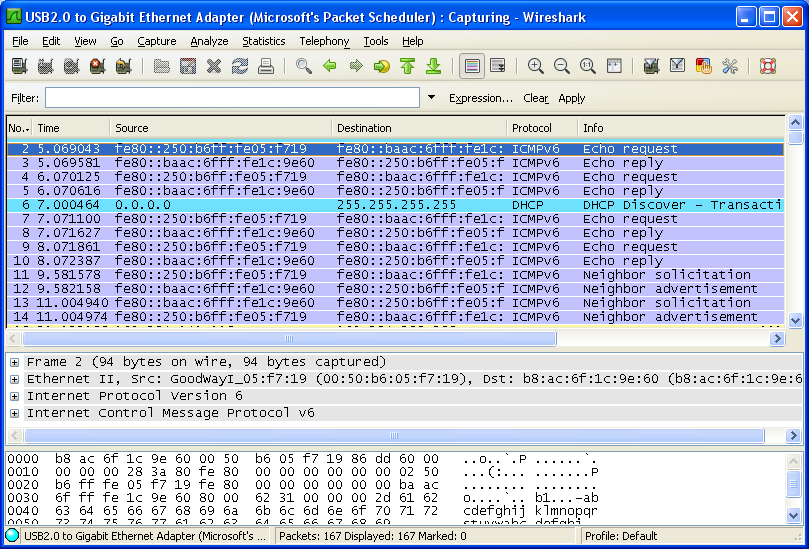Jump to last packet icon

click(434, 66)
